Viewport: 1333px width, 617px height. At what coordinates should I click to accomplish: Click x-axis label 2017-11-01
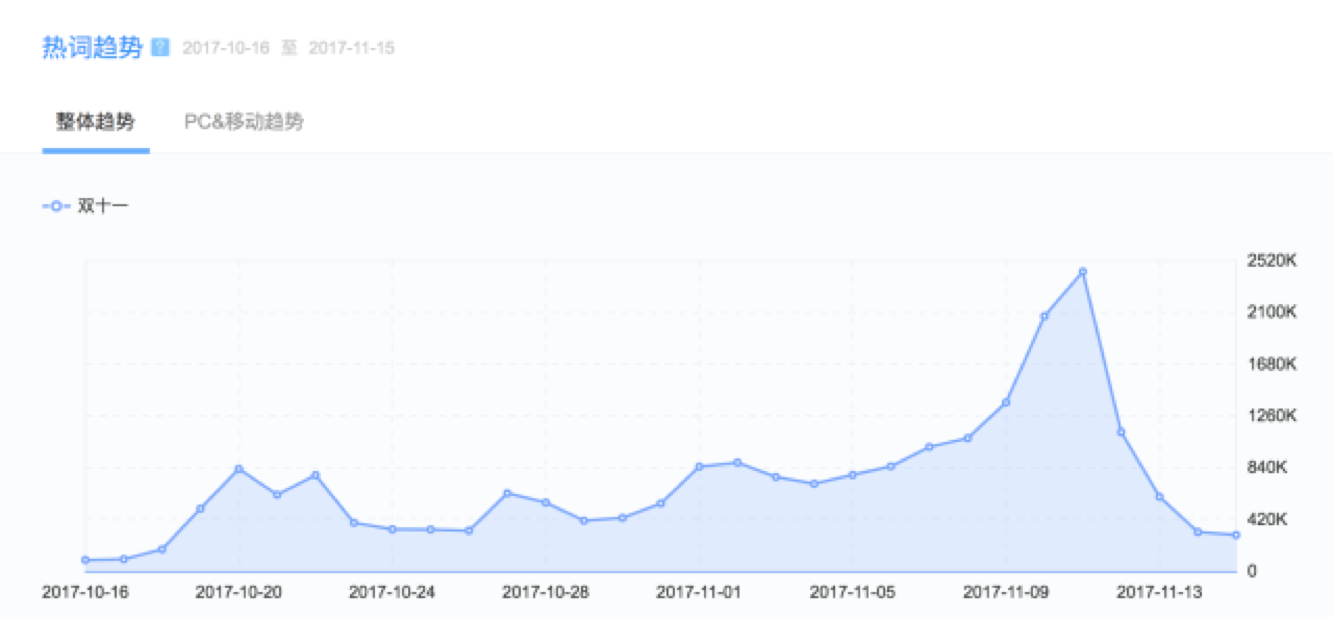click(699, 592)
